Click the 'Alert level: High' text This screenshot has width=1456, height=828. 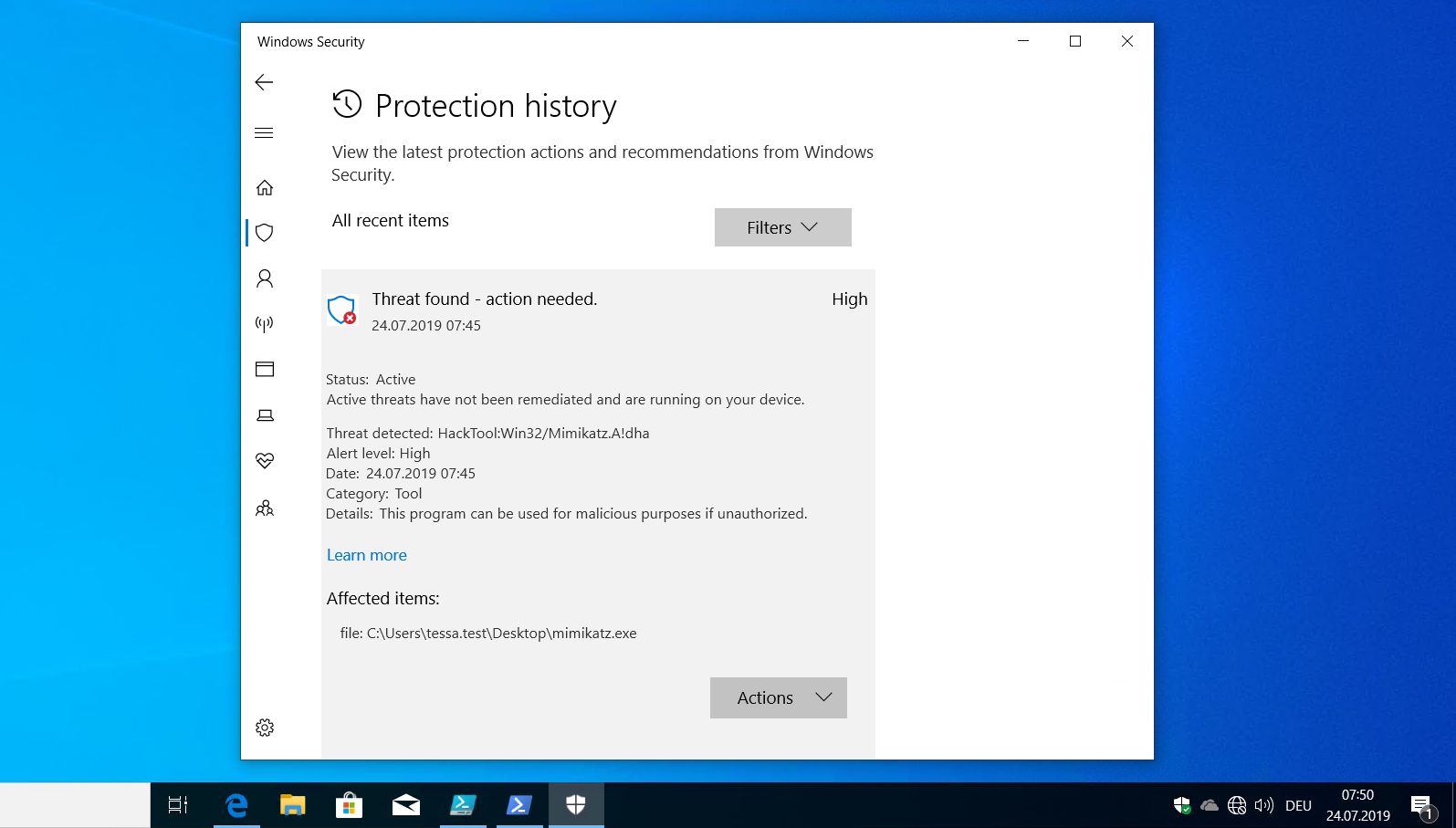(379, 454)
